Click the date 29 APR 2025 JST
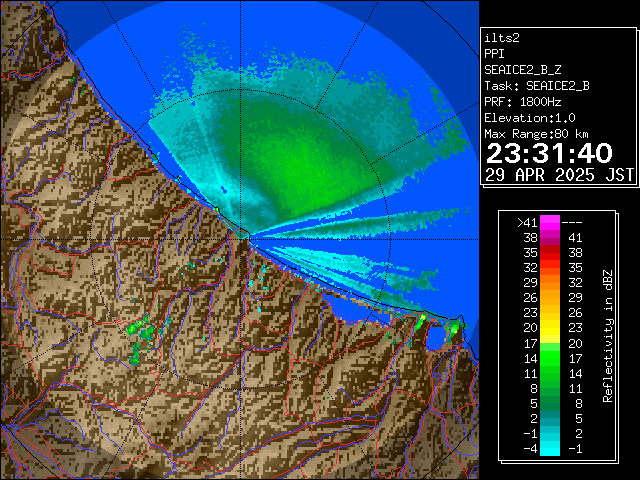 (x=560, y=175)
